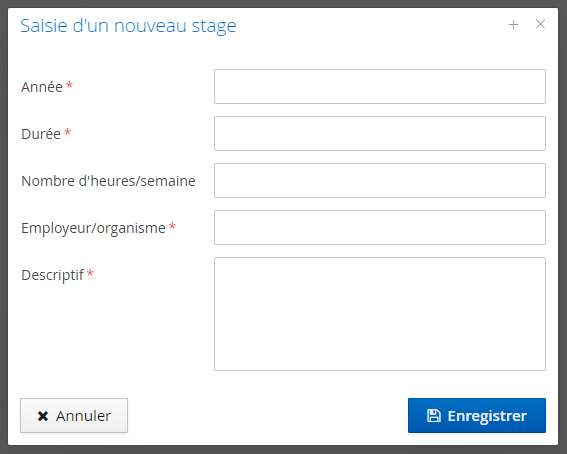Viewport: 567px width, 454px height.
Task: Click the Durée field label
Action: (x=41, y=134)
